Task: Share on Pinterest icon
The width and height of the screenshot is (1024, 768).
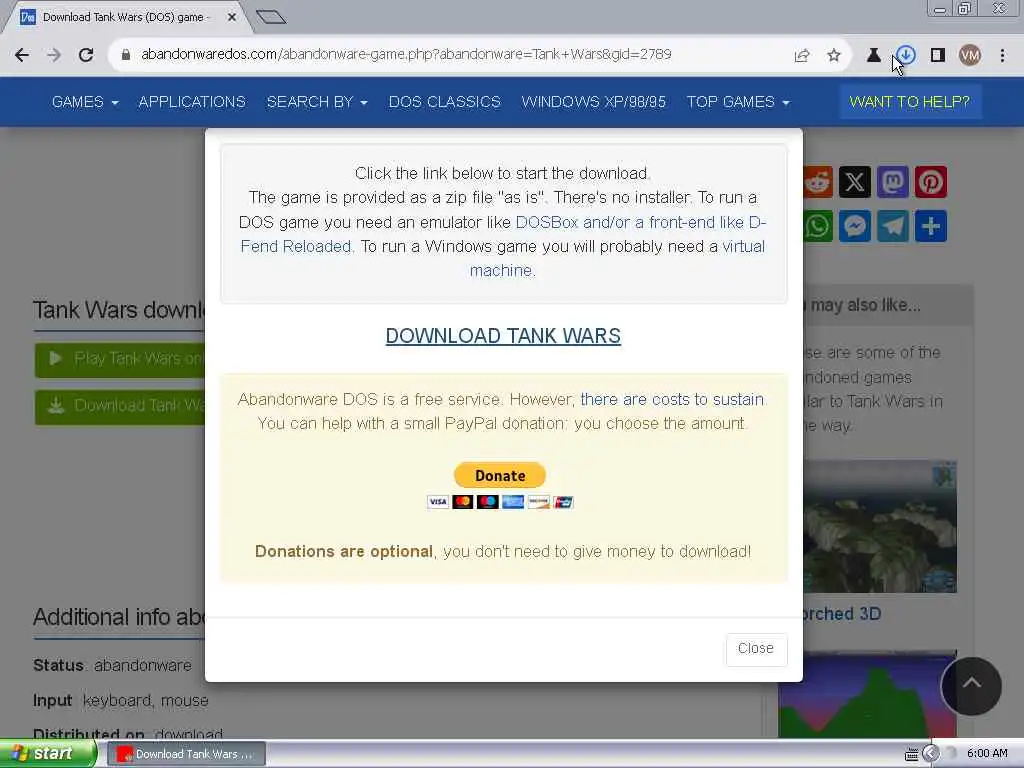Action: 931,182
